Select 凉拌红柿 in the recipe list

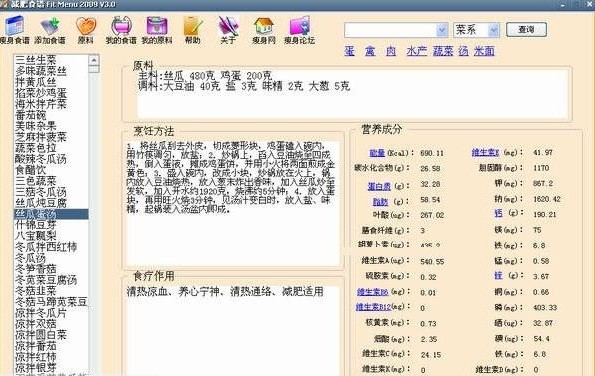pos(51,357)
